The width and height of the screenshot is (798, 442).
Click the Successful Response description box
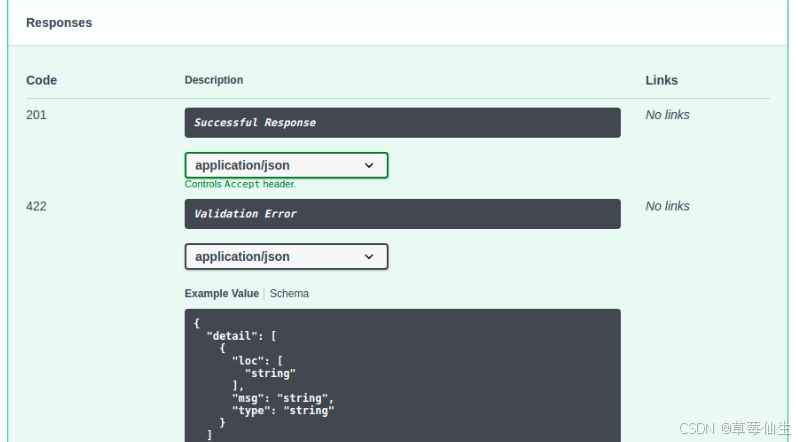(x=403, y=123)
